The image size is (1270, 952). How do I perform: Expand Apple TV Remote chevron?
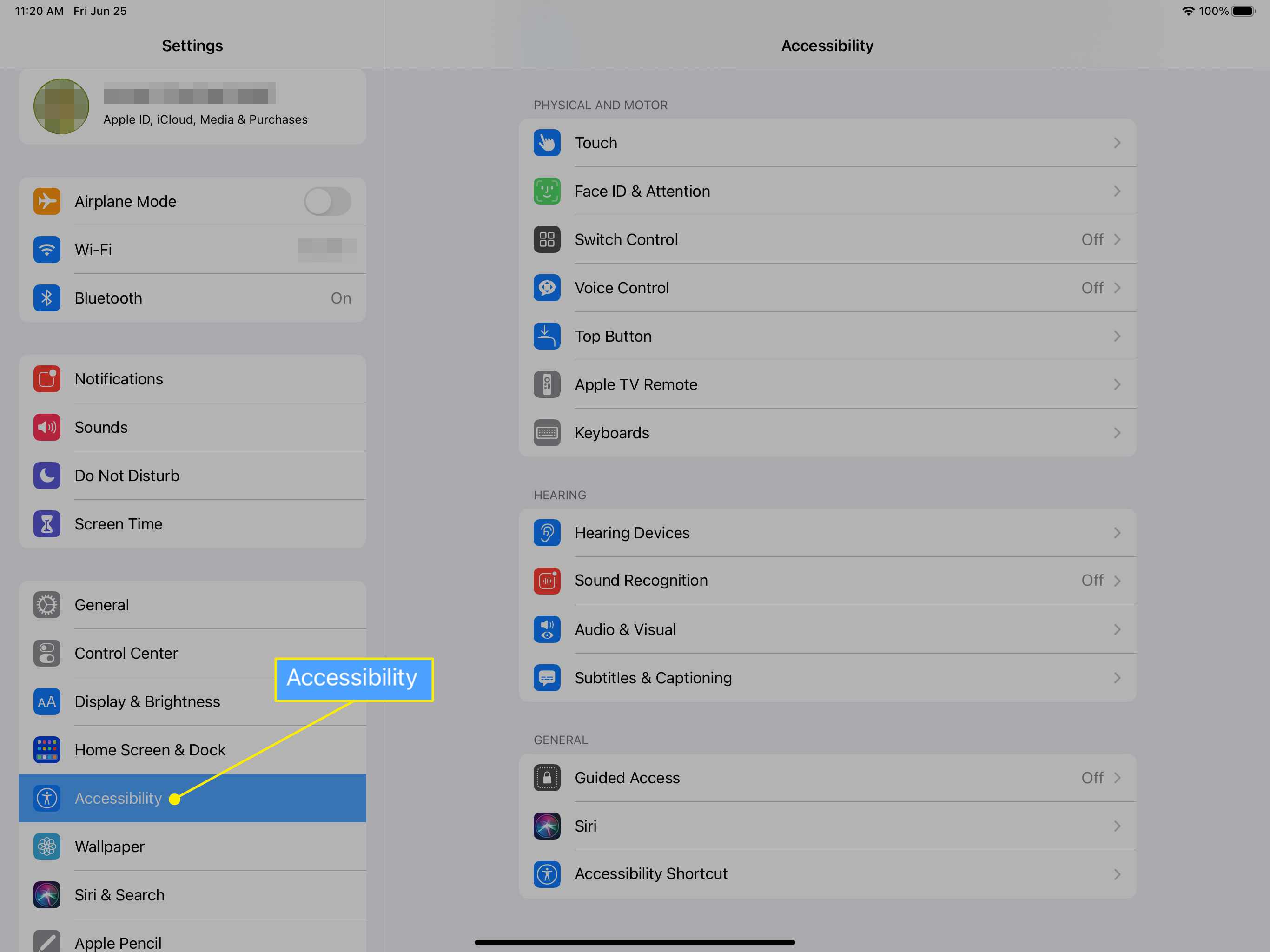1117,384
